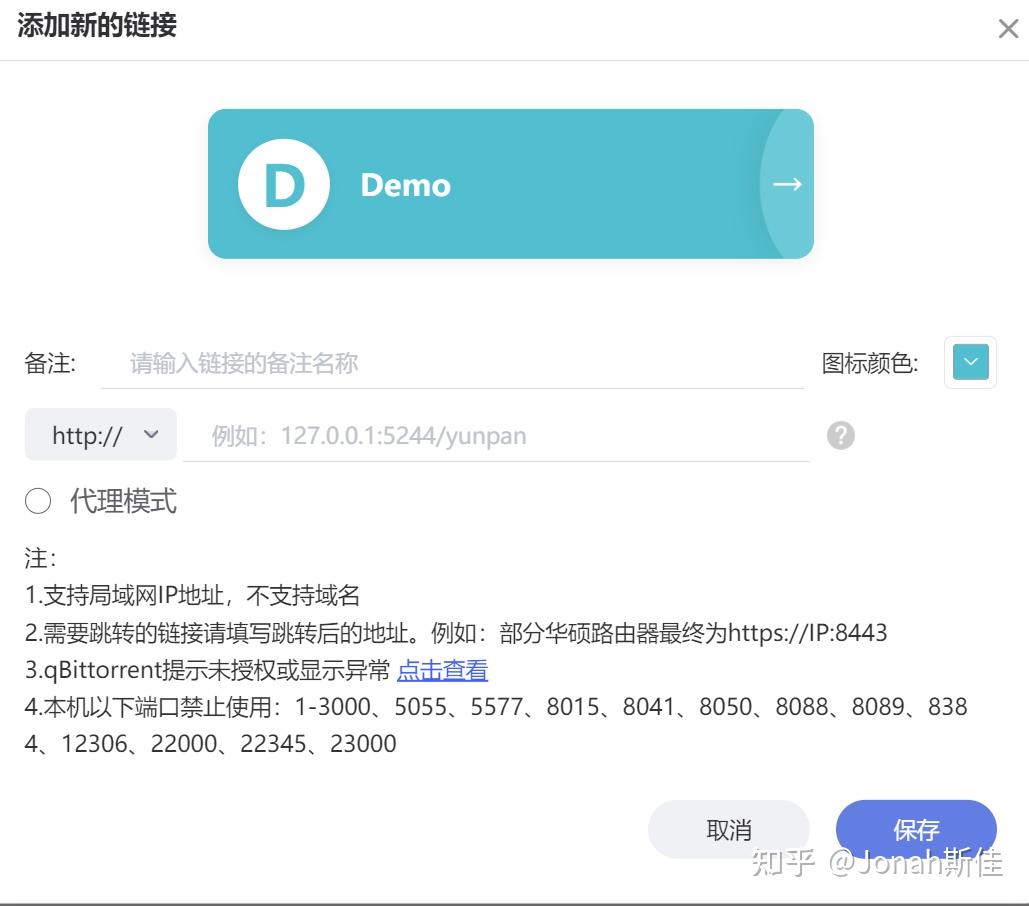The width and height of the screenshot is (1029, 906).
Task: Click the circular D logo on Demo card
Action: pyautogui.click(x=283, y=184)
